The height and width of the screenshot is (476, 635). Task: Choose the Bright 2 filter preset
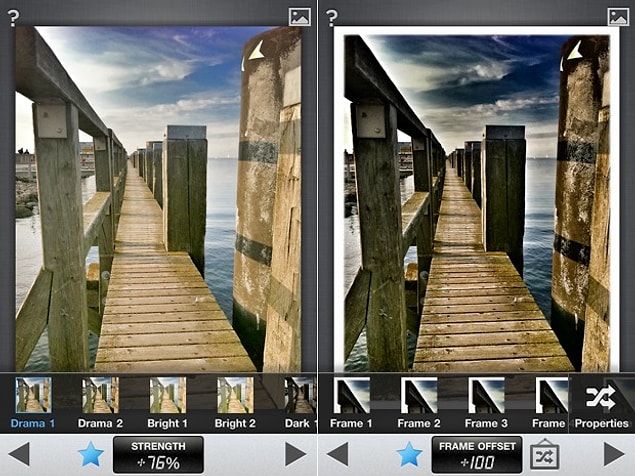[x=235, y=395]
